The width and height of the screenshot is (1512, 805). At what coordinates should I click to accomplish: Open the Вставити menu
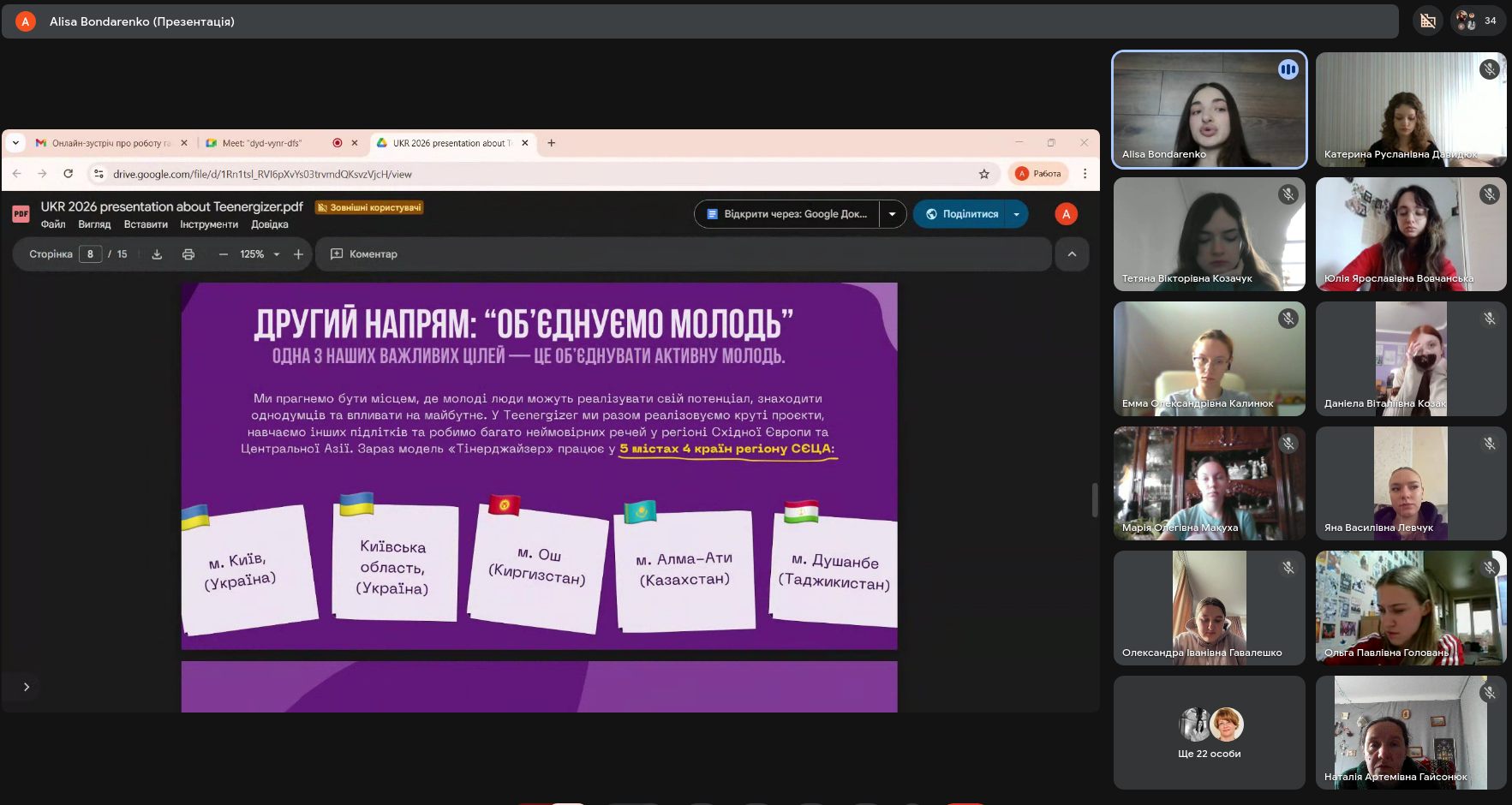[x=146, y=224]
